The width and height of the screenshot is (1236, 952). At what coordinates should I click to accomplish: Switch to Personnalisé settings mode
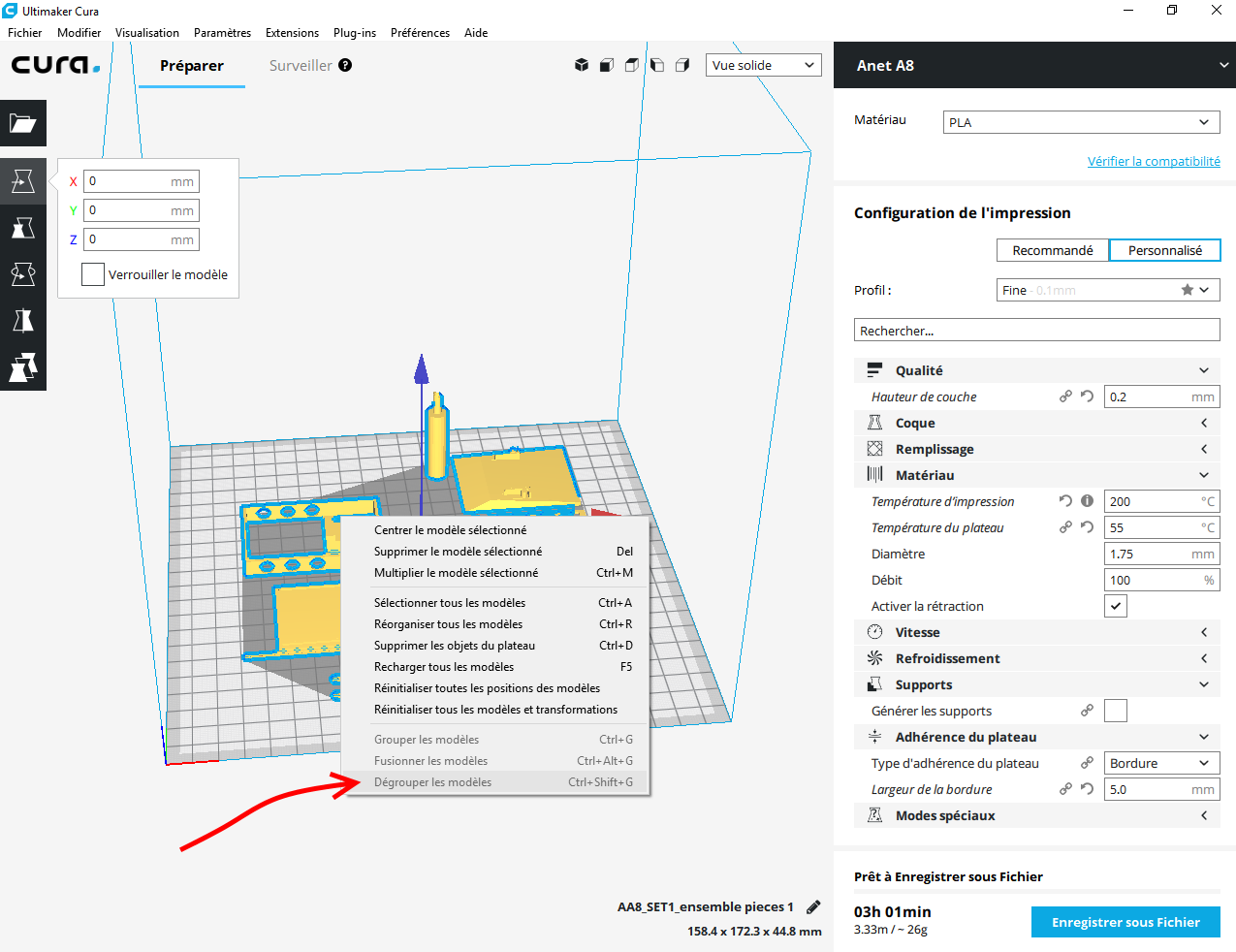coord(1164,250)
